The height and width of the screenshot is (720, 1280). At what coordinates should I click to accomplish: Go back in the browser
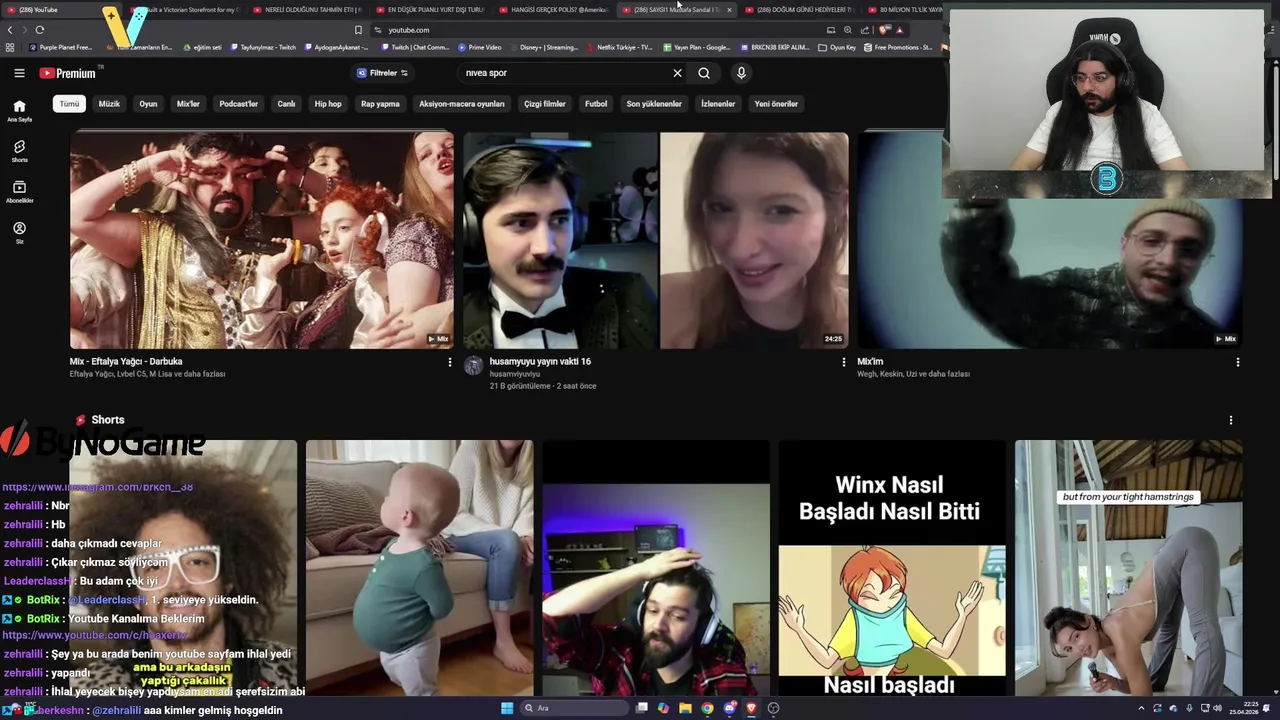pos(10,30)
